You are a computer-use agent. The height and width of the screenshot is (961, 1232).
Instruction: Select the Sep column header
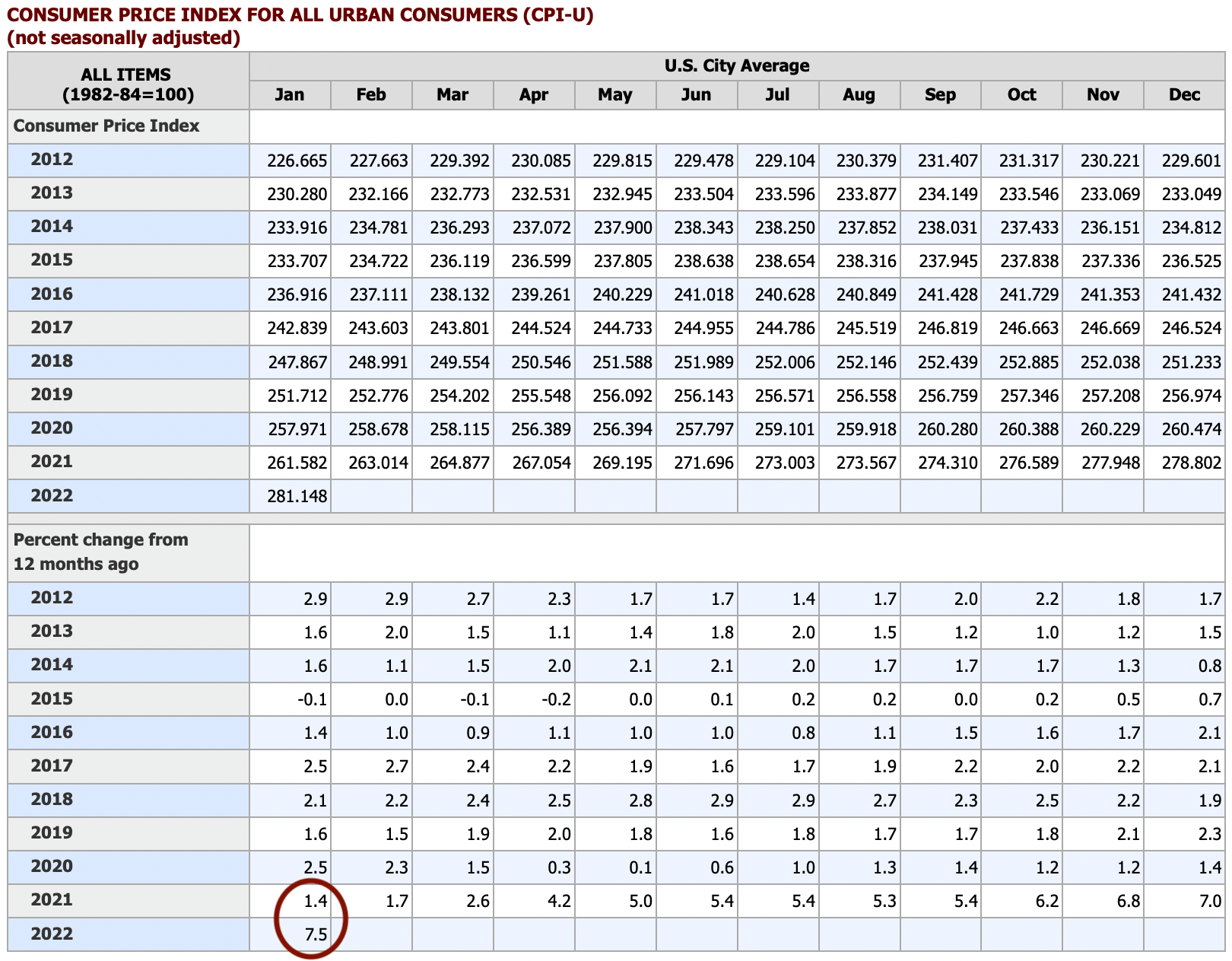coord(940,95)
